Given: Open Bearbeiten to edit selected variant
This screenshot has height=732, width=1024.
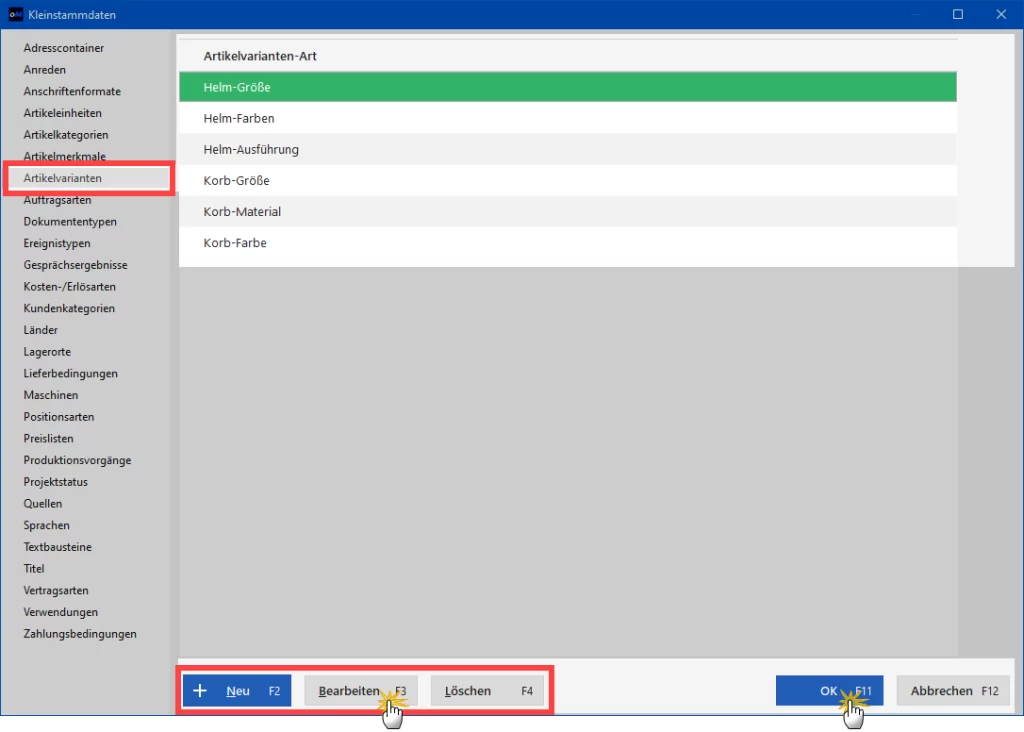Looking at the screenshot, I should coord(360,691).
